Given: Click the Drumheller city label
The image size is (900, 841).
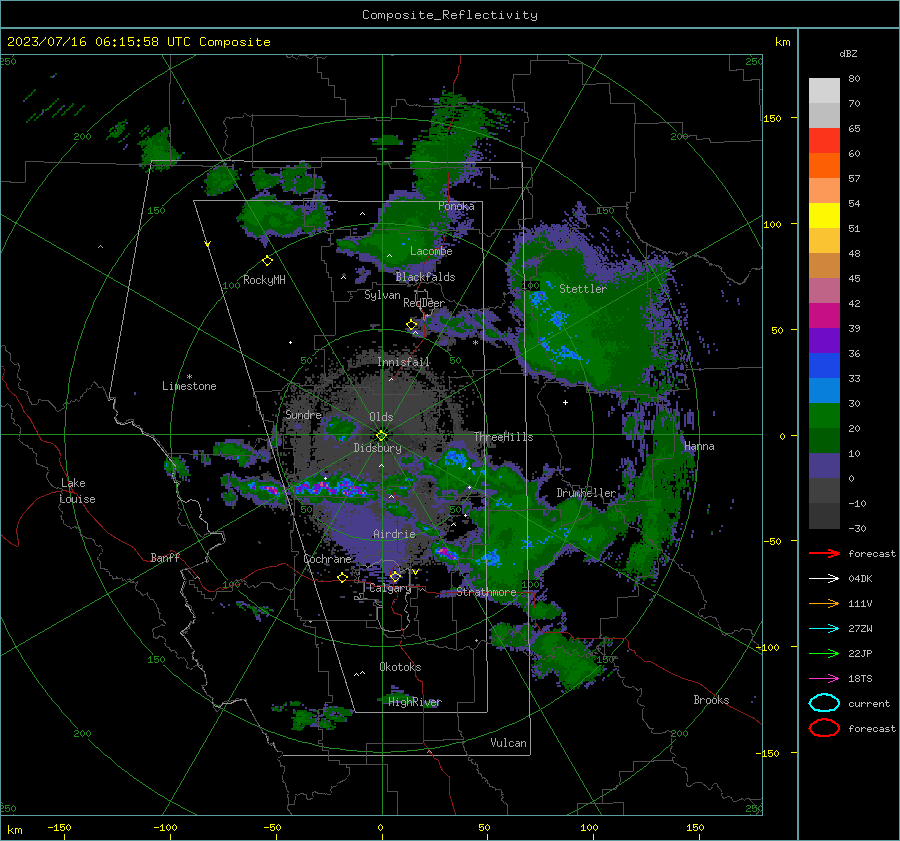Looking at the screenshot, I should click(x=586, y=493).
